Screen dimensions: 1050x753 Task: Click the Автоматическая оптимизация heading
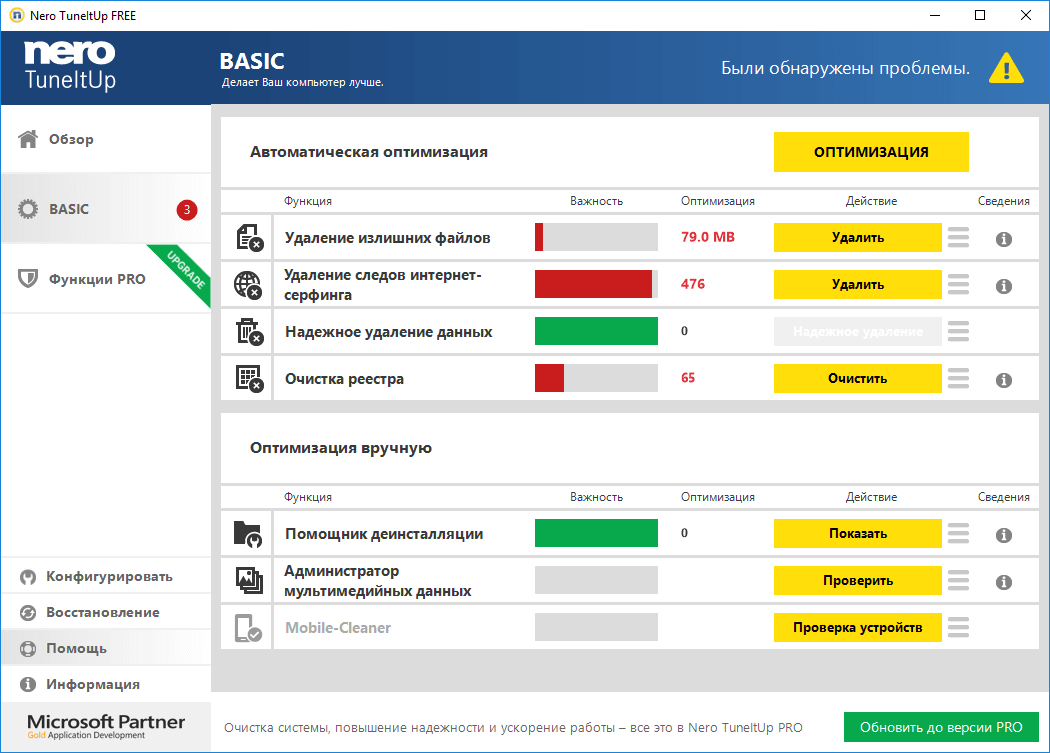point(369,152)
